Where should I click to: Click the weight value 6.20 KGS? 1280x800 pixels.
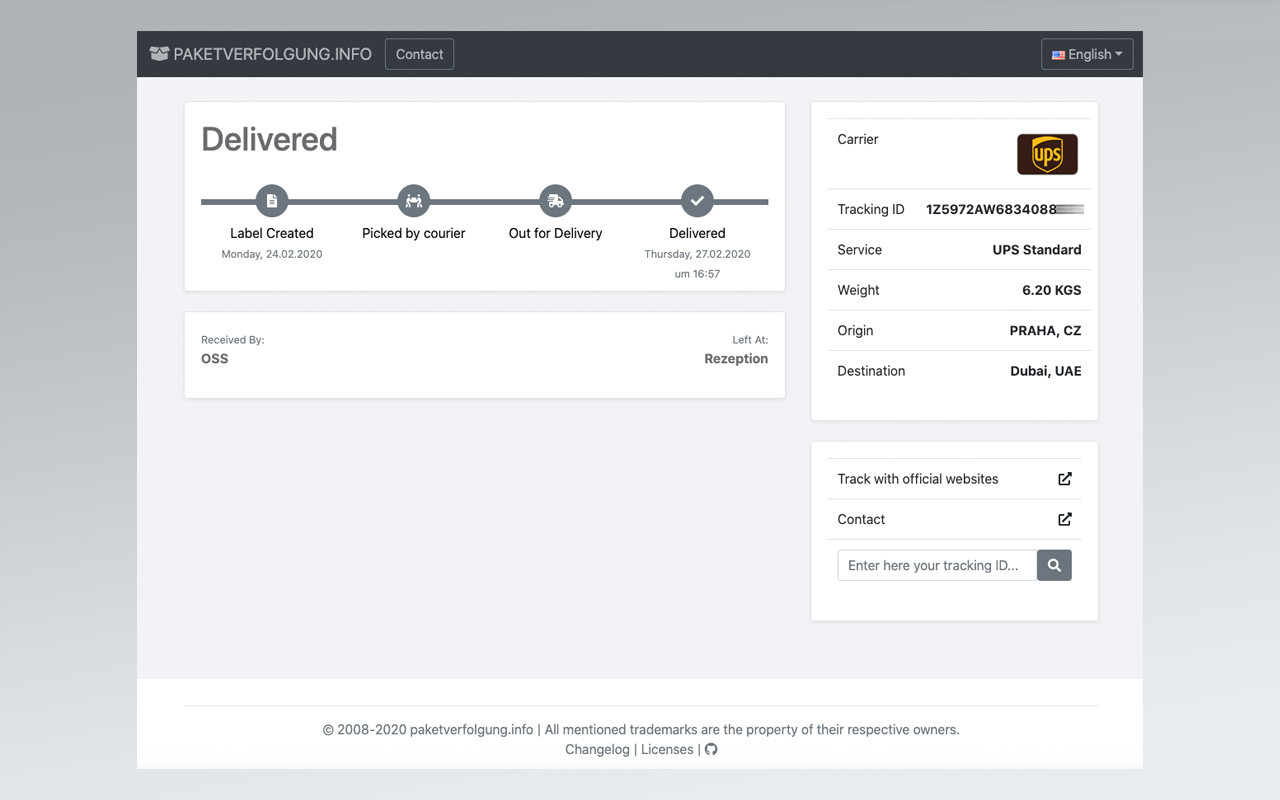click(x=1052, y=290)
